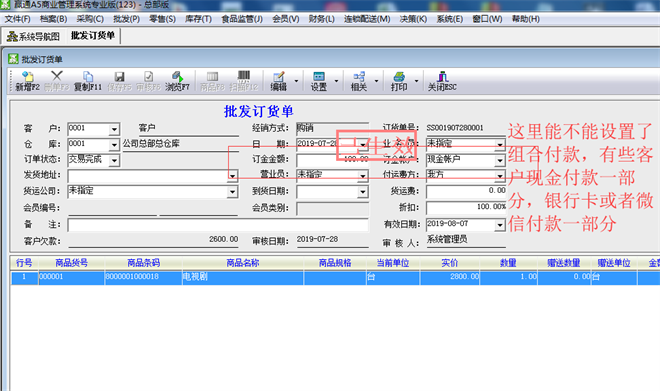Click the 打印 print icon
Viewport: 660px width, 391px height.
pyautogui.click(x=399, y=81)
